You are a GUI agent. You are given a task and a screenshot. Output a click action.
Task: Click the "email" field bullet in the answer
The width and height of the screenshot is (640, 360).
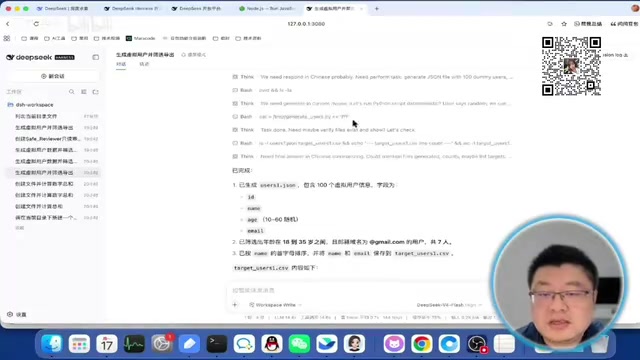(255, 231)
